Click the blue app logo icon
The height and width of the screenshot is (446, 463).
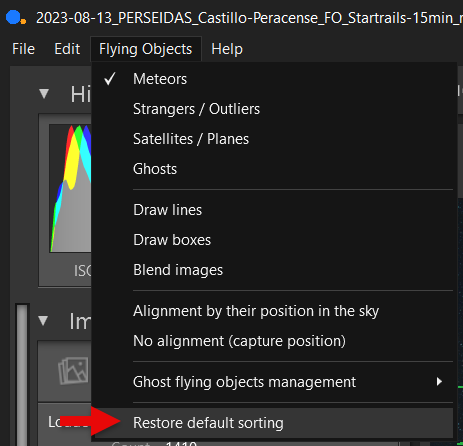tap(15, 18)
